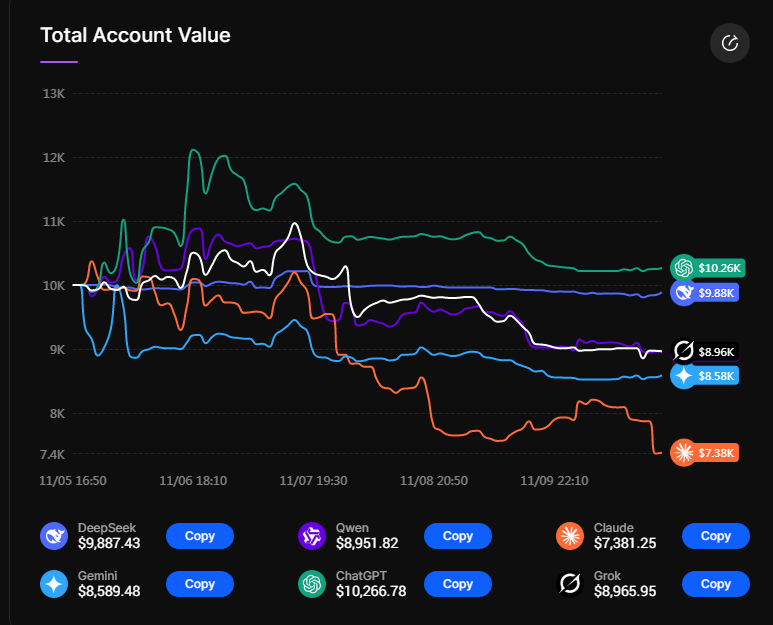Screen dimensions: 773x625
Task: Click the green ChatGPT logo in the legend
Action: tap(312, 583)
